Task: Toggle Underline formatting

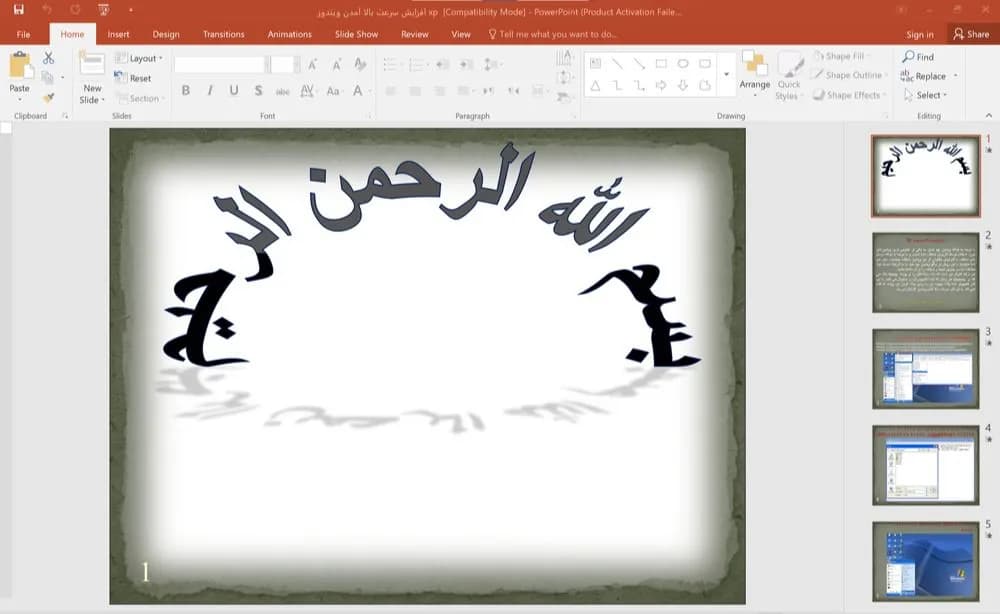Action: 234,91
